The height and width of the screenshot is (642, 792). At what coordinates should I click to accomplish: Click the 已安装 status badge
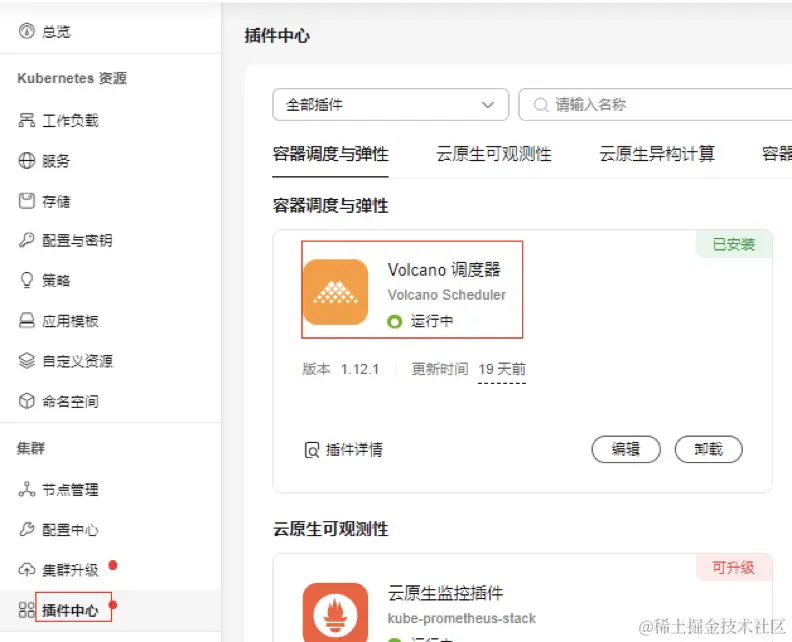pyautogui.click(x=734, y=244)
